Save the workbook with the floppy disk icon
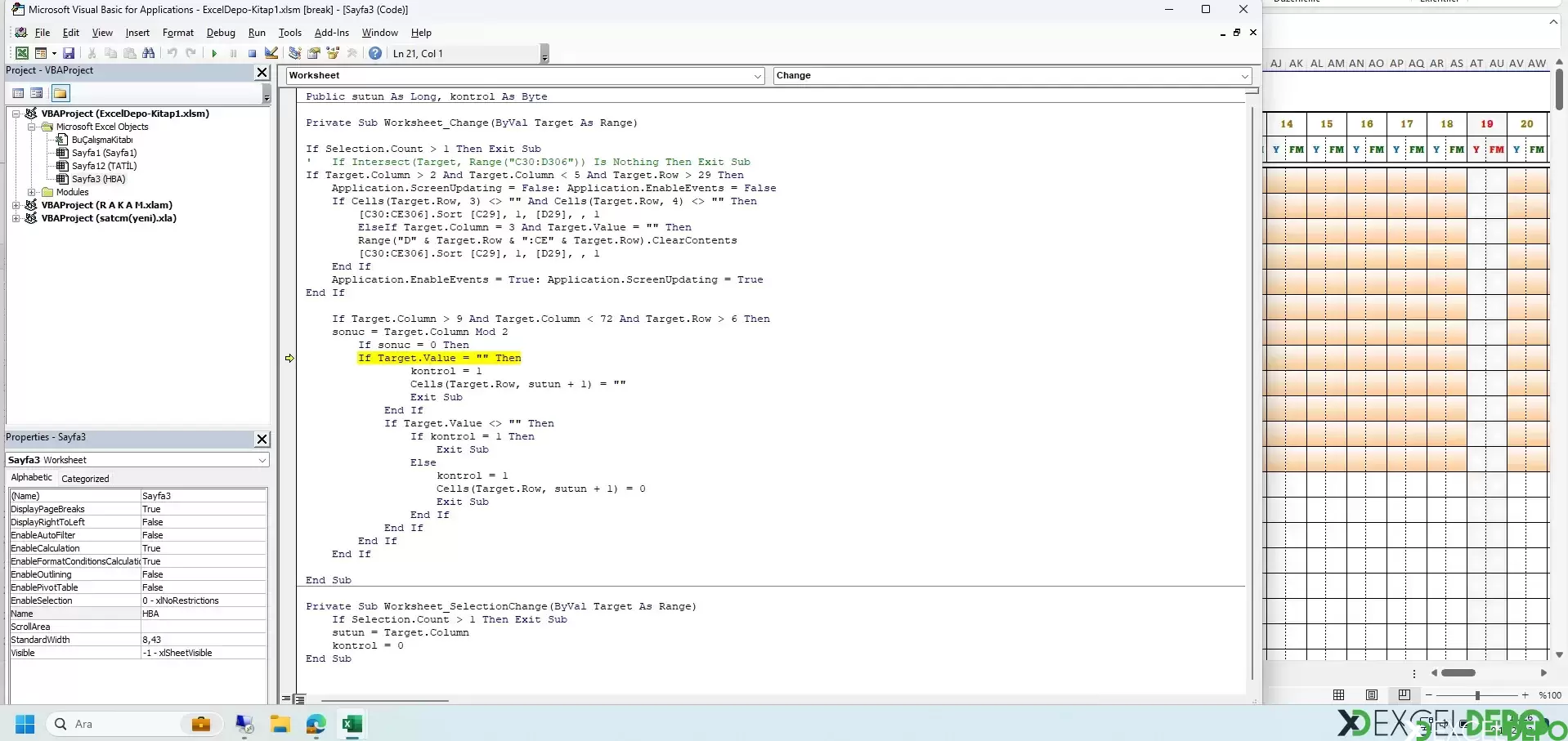This screenshot has height=741, width=1568. [69, 53]
